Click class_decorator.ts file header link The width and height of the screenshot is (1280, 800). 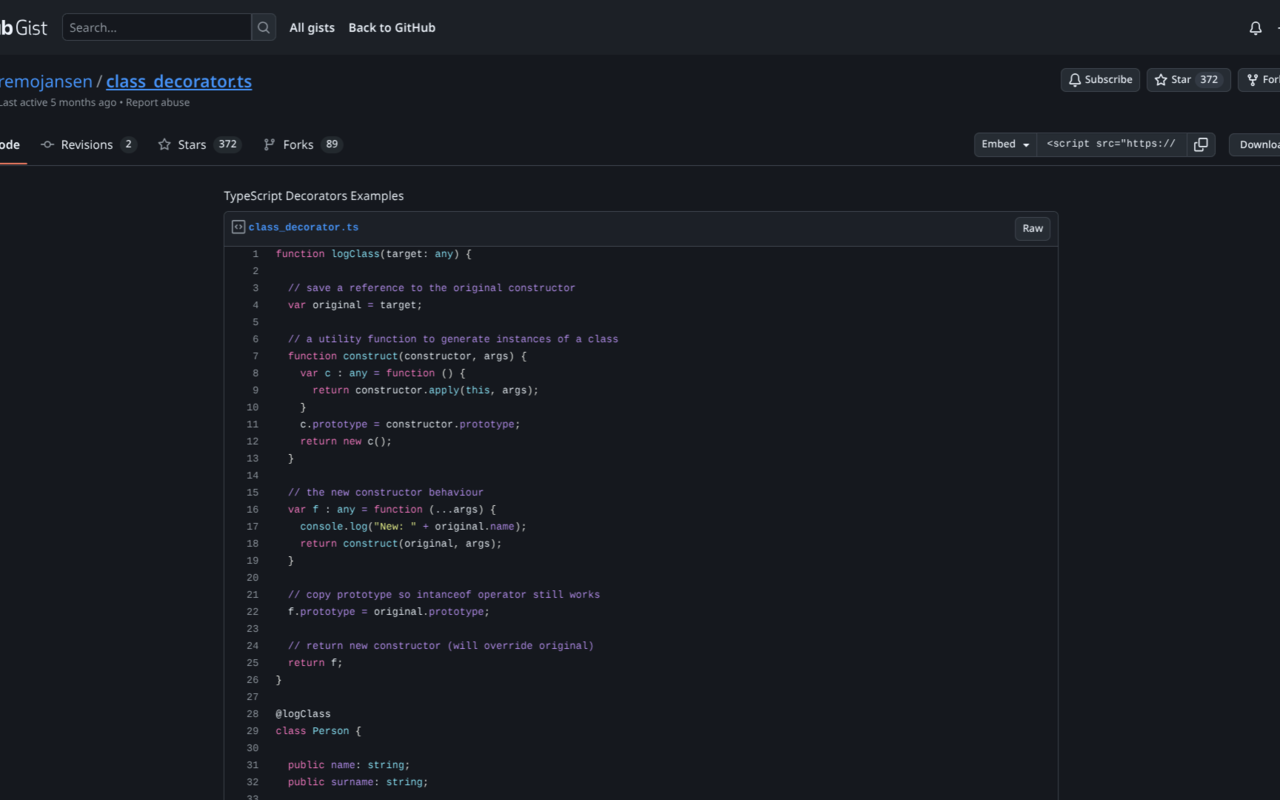point(303,228)
